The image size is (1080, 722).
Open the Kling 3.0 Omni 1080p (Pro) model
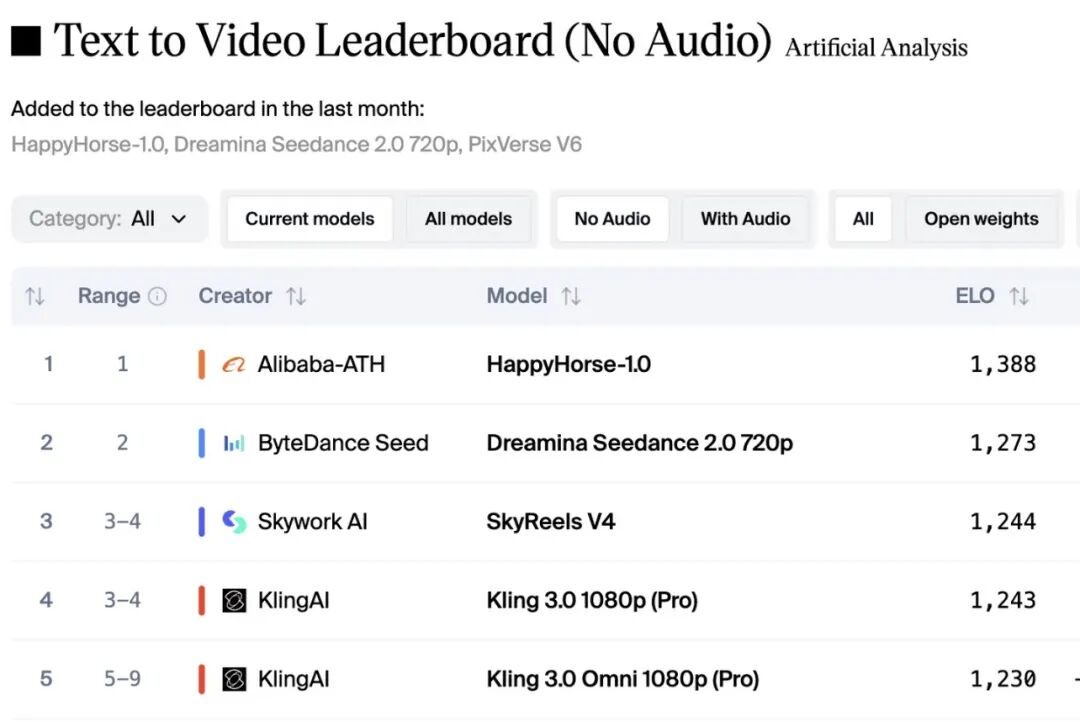click(x=623, y=679)
